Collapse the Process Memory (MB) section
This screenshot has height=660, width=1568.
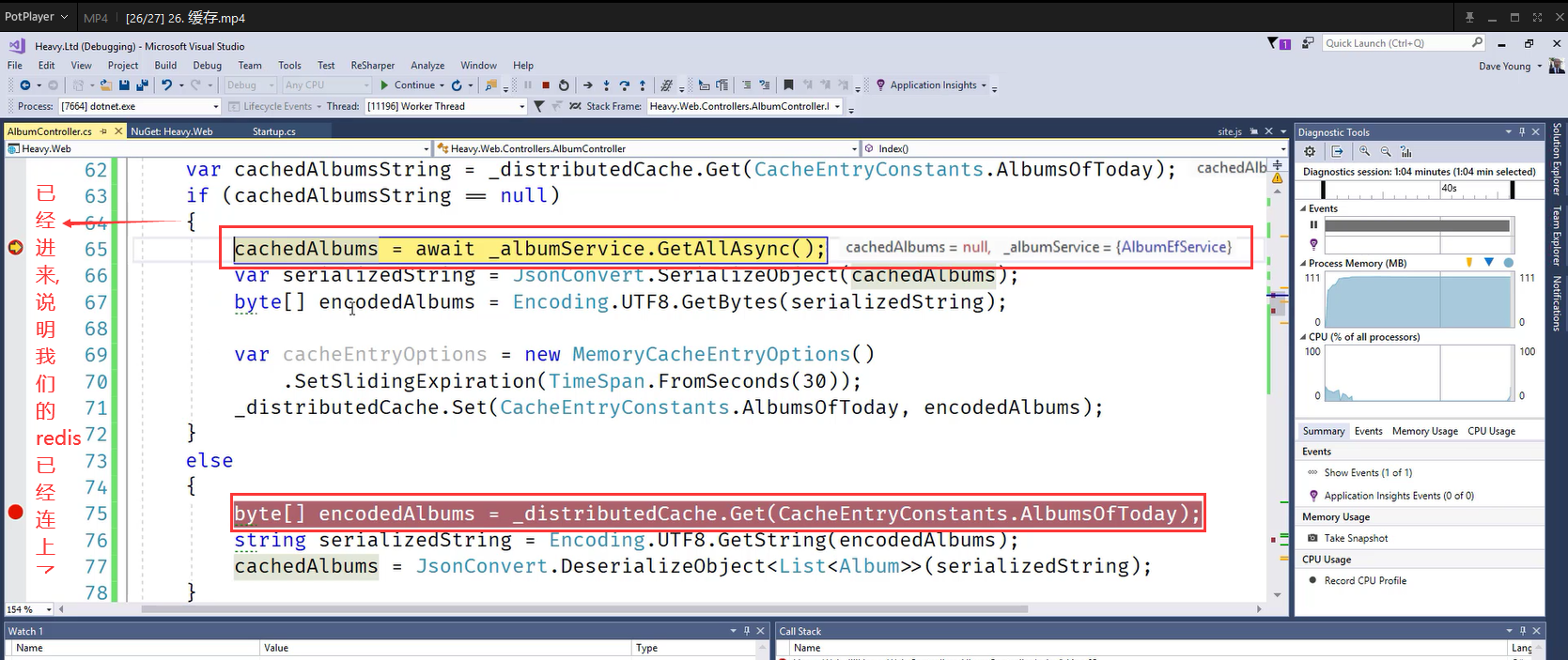pos(1303,263)
